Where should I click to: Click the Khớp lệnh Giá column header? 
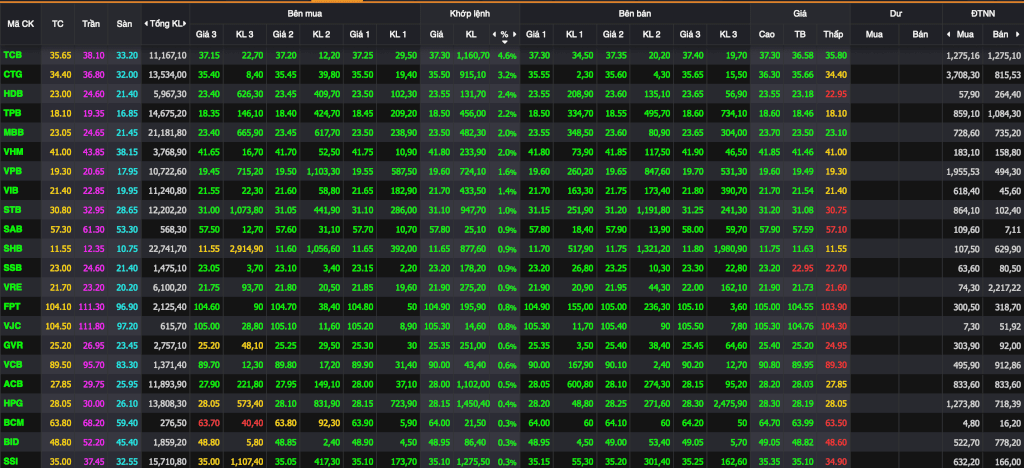(x=436, y=34)
